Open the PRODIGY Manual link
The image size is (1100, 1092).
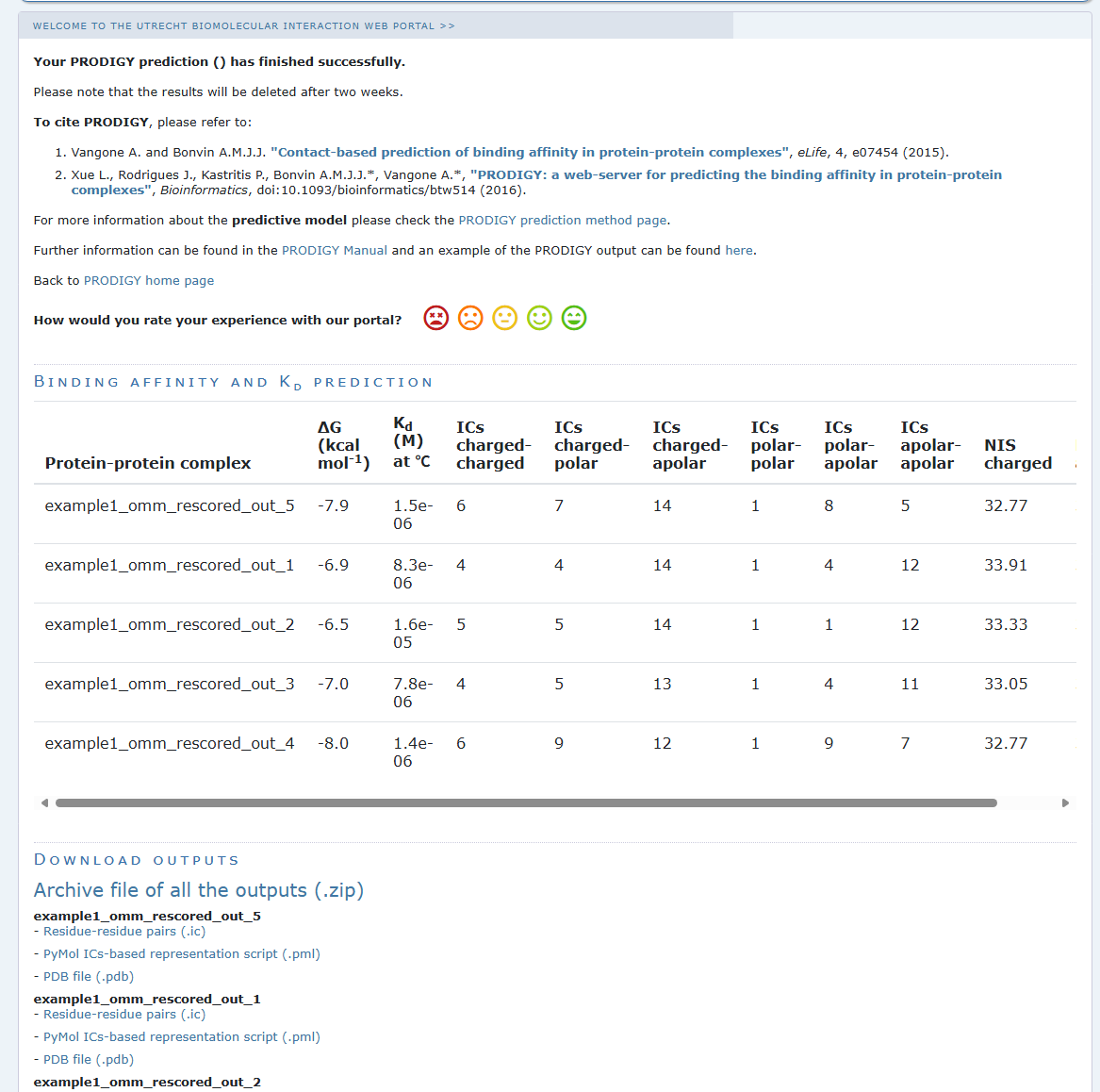[334, 251]
